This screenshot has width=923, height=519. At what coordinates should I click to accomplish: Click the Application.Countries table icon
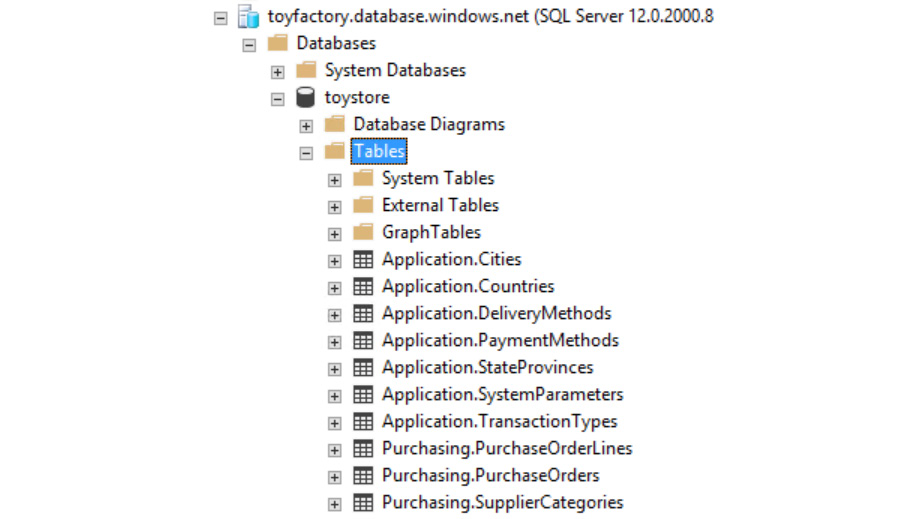point(363,287)
